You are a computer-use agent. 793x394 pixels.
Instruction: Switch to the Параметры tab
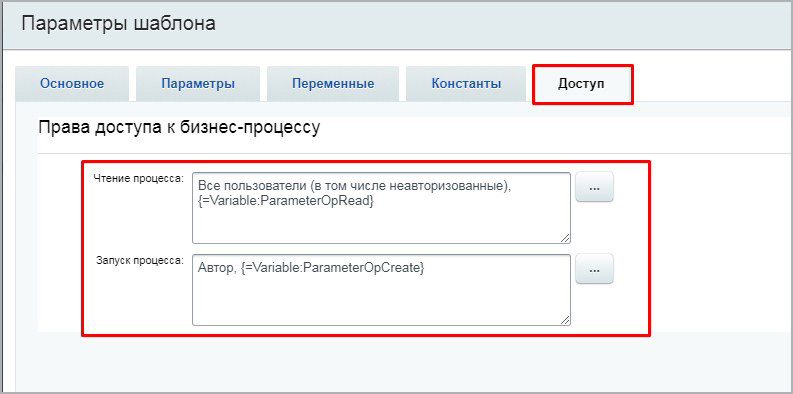pos(198,83)
